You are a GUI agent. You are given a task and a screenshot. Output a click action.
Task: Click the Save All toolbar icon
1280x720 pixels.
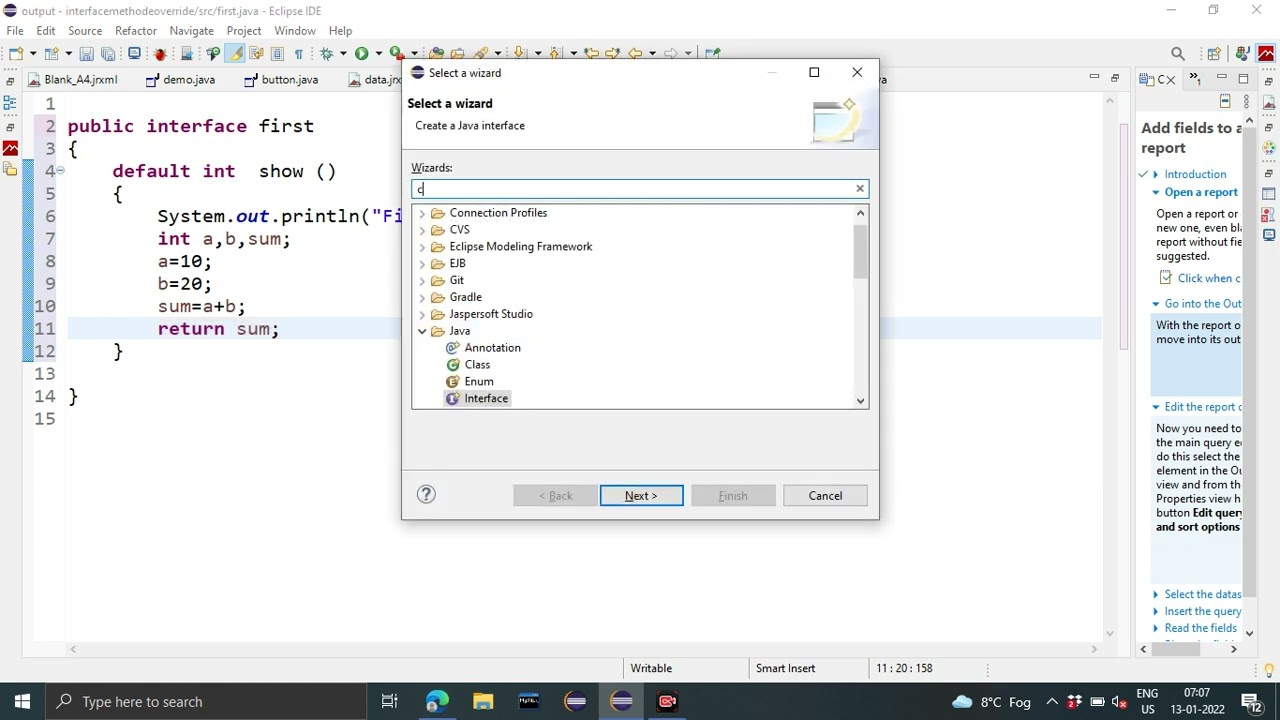[106, 53]
